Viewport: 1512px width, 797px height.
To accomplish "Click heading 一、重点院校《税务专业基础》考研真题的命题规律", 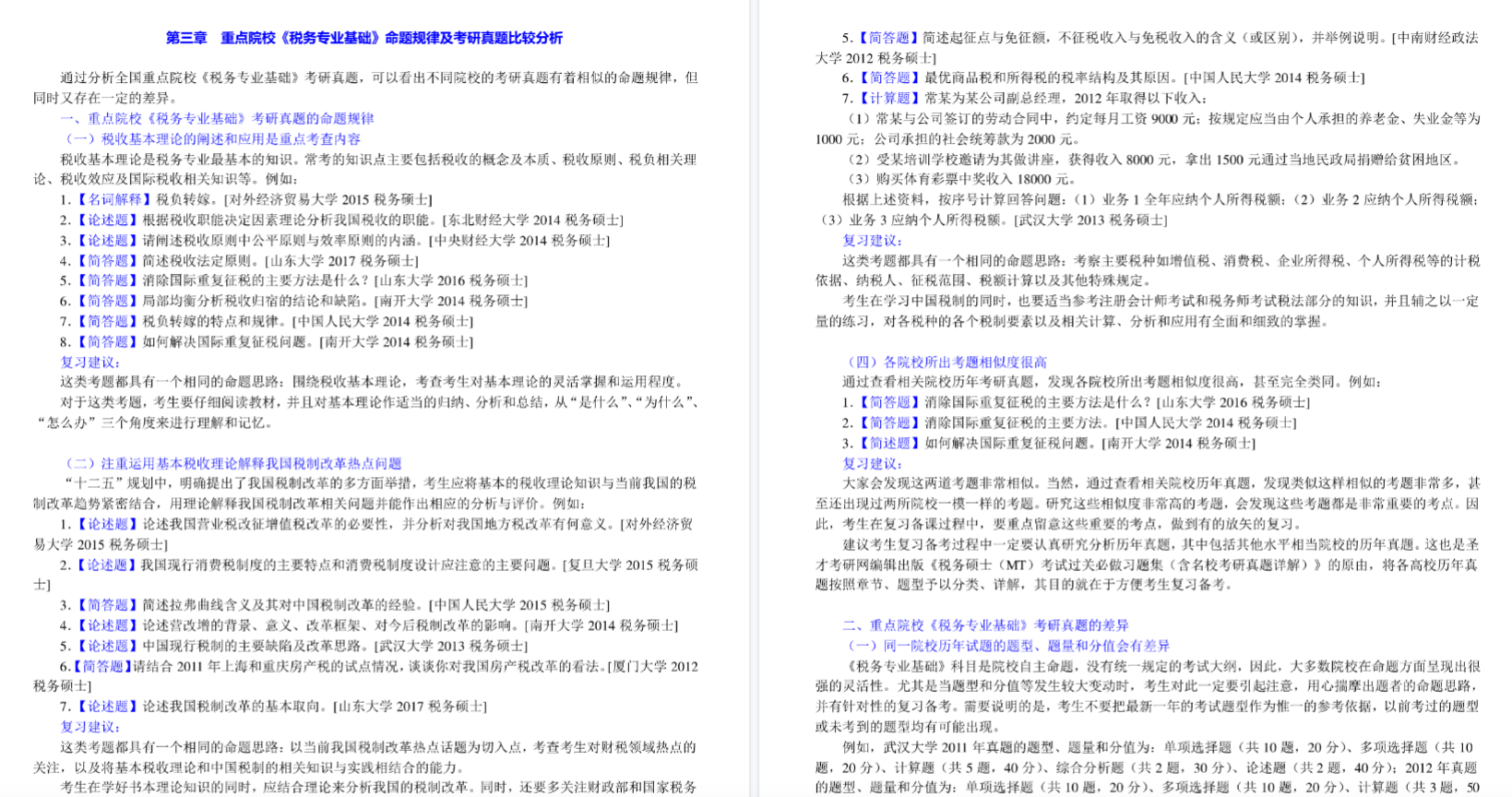I will [217, 118].
